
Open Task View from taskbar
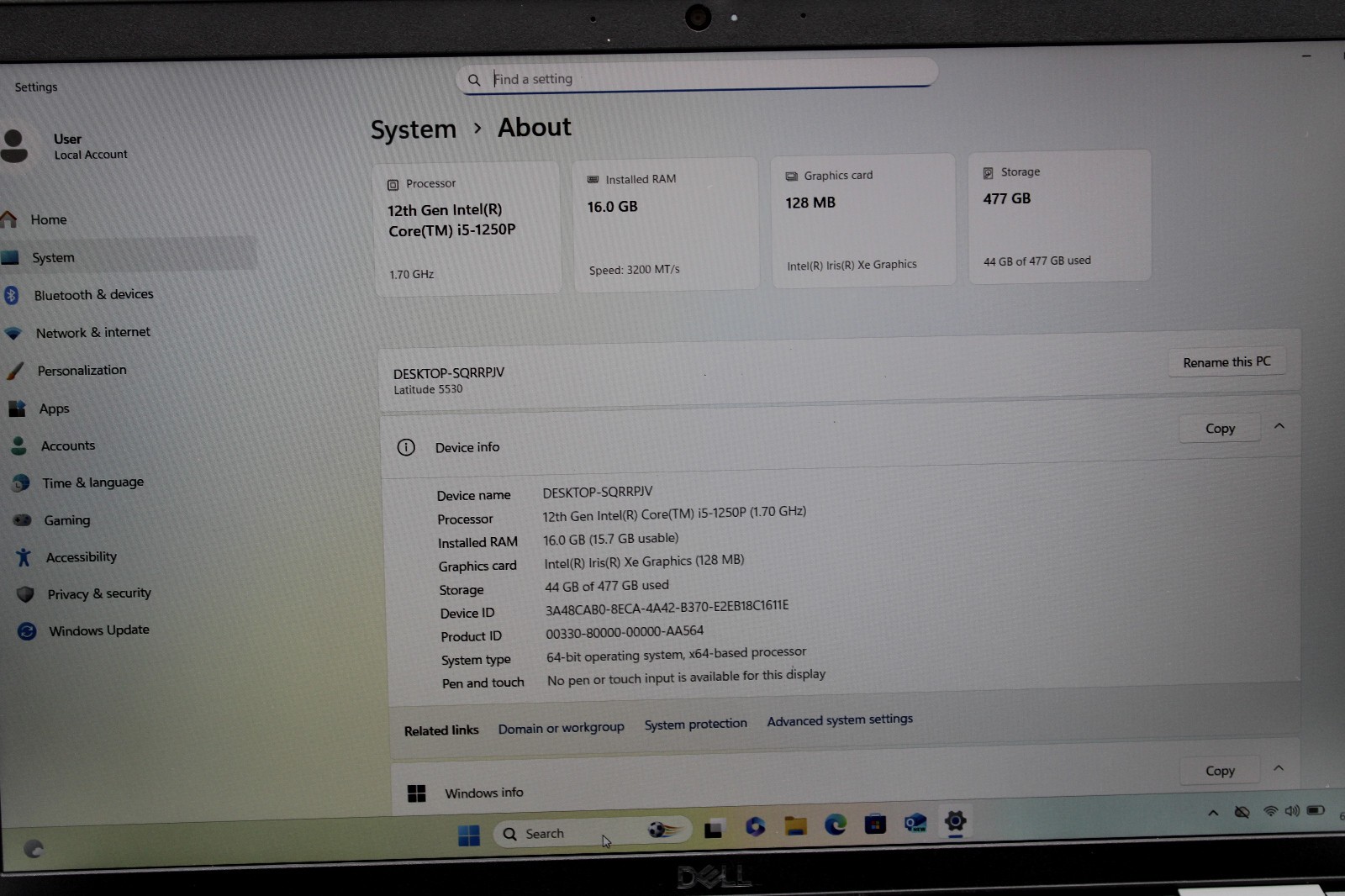tap(714, 830)
